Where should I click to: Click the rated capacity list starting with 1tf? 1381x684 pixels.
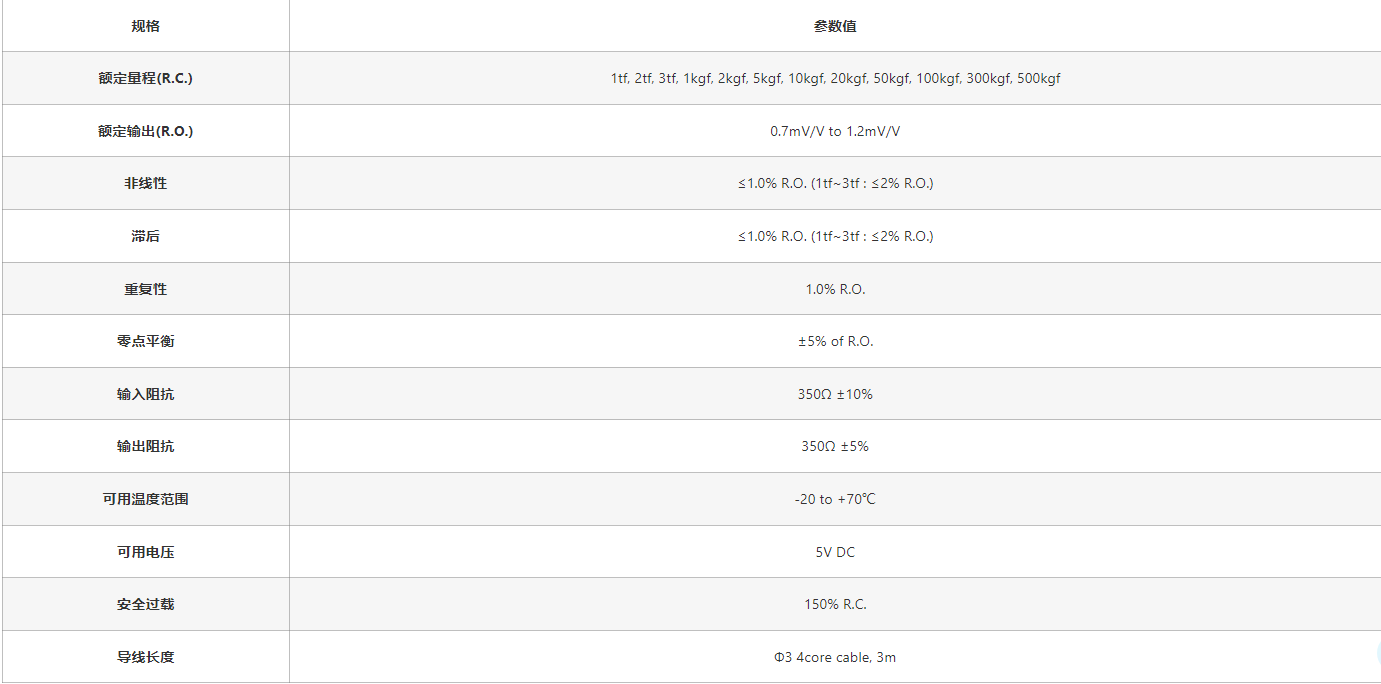tap(835, 78)
